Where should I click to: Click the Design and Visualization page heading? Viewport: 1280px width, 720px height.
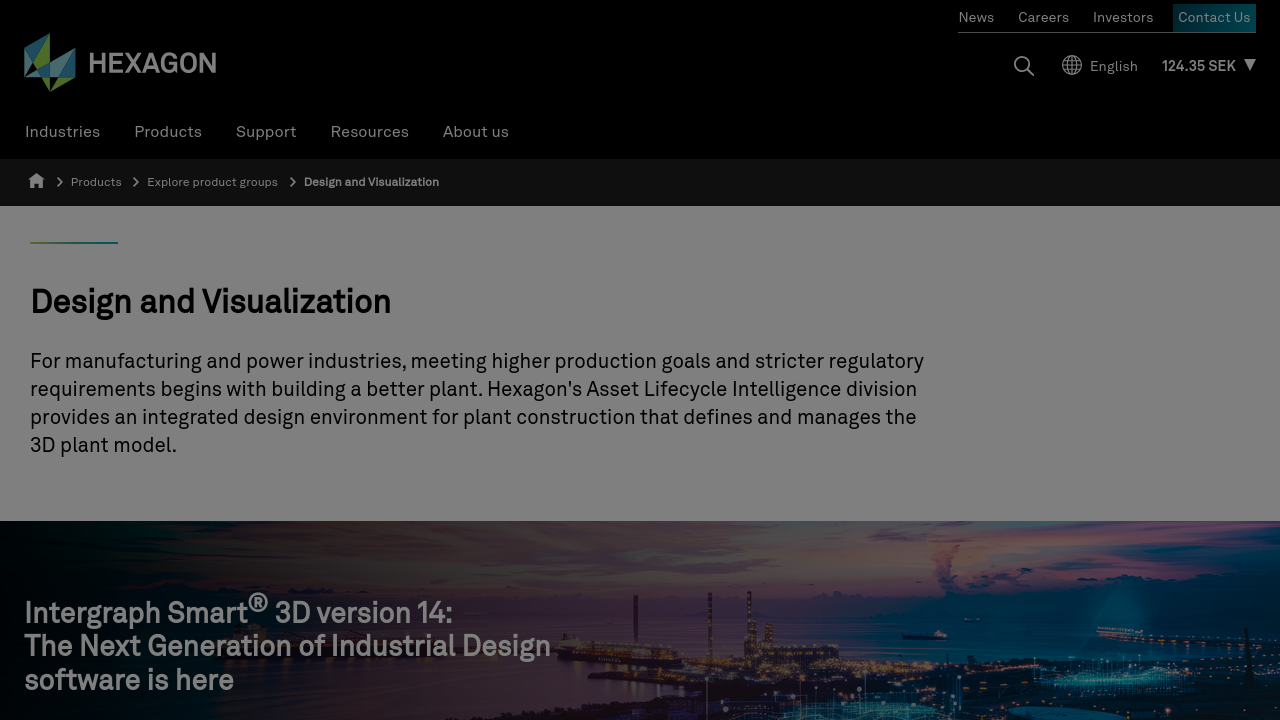click(210, 301)
